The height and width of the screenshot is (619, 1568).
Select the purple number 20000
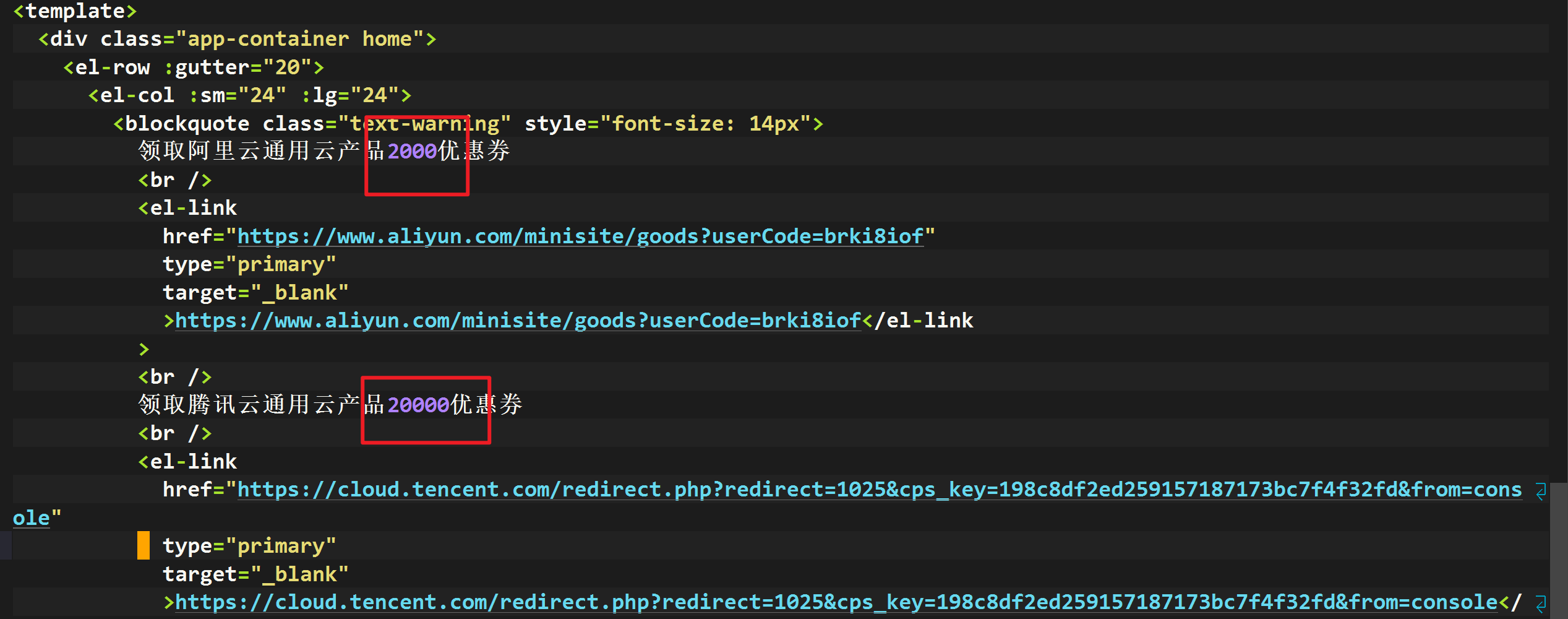click(419, 405)
